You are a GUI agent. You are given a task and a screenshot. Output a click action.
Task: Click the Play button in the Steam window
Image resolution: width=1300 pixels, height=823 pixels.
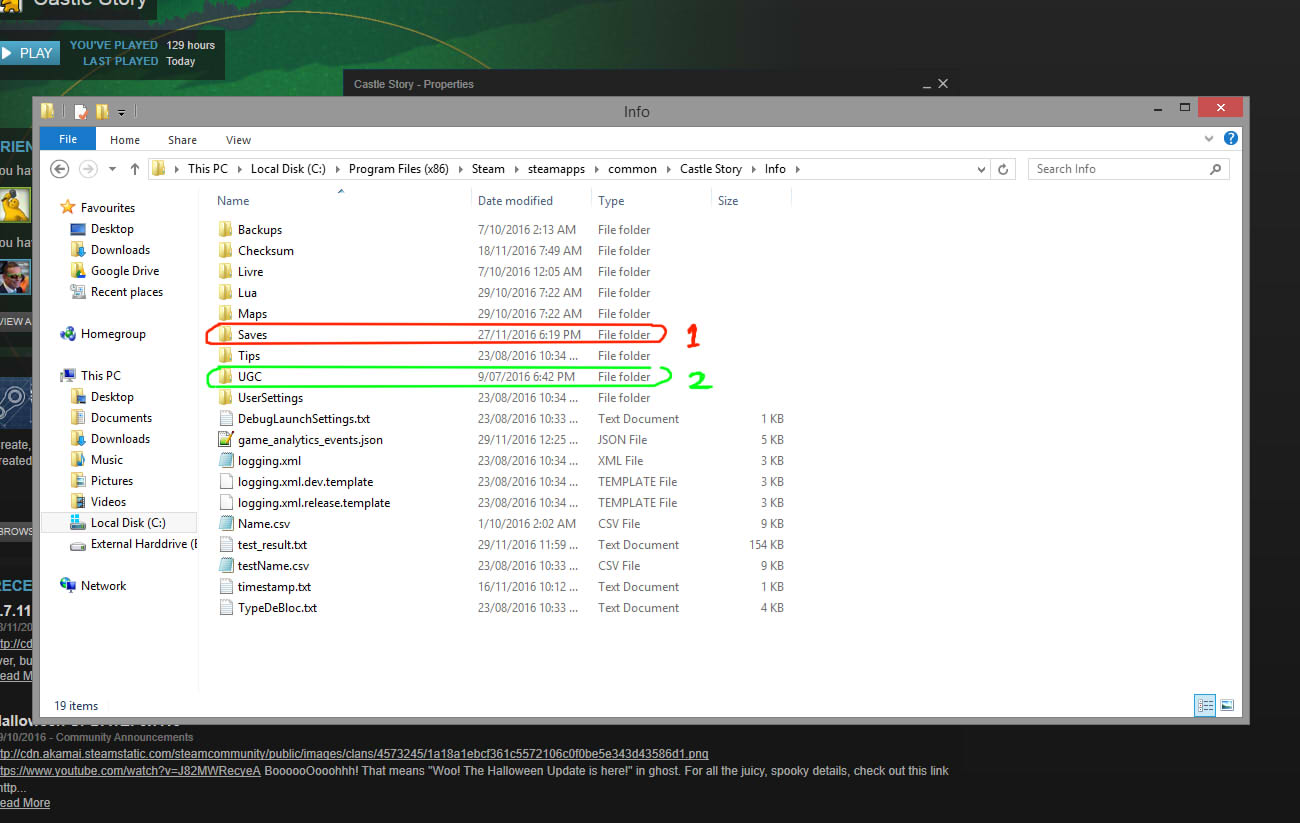pos(29,53)
